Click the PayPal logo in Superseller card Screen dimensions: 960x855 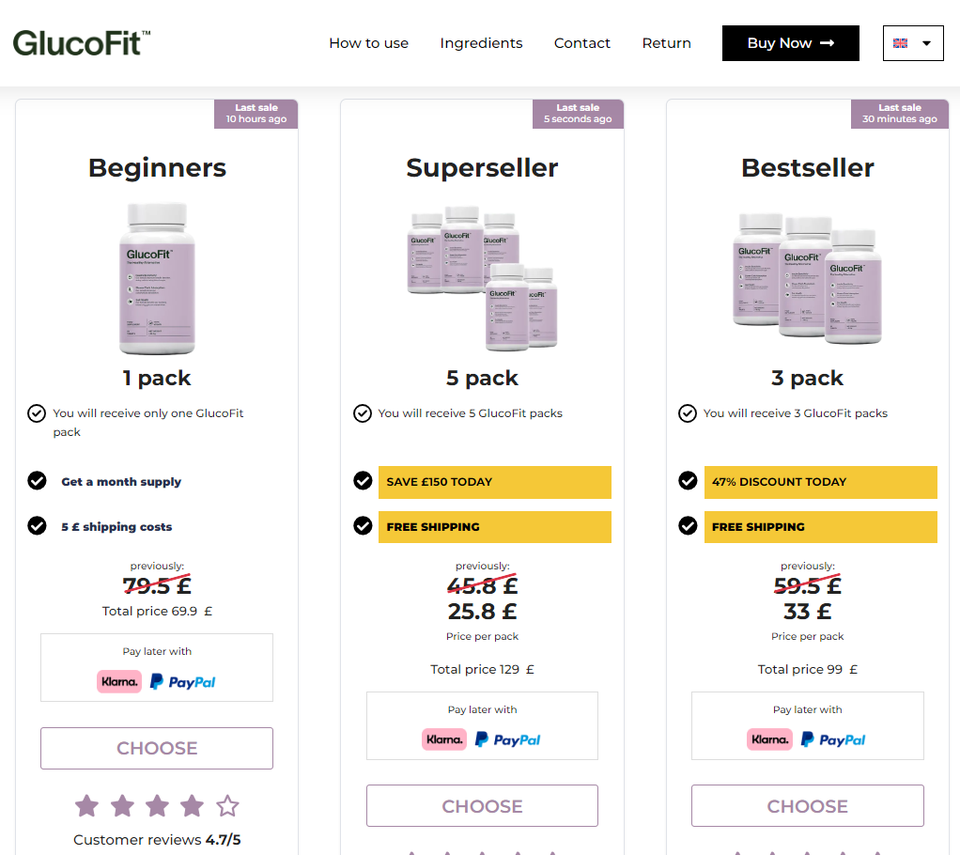pos(507,740)
